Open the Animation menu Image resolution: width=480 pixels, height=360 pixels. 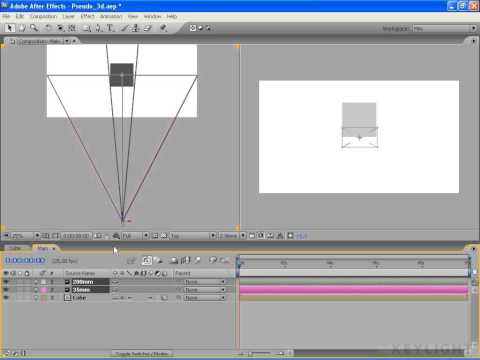coord(111,16)
